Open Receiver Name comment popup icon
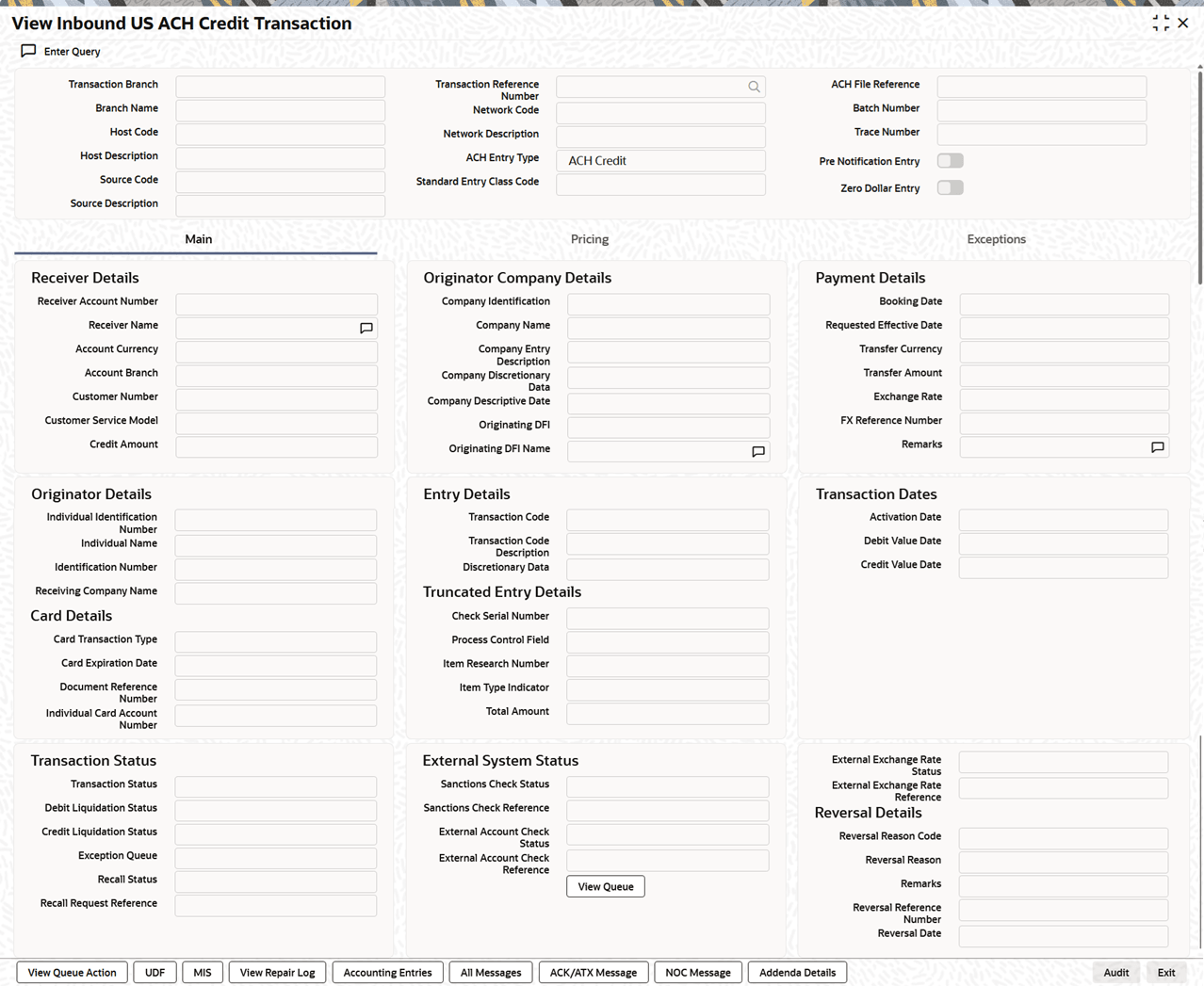Image resolution: width=1204 pixels, height=986 pixels. 366,328
